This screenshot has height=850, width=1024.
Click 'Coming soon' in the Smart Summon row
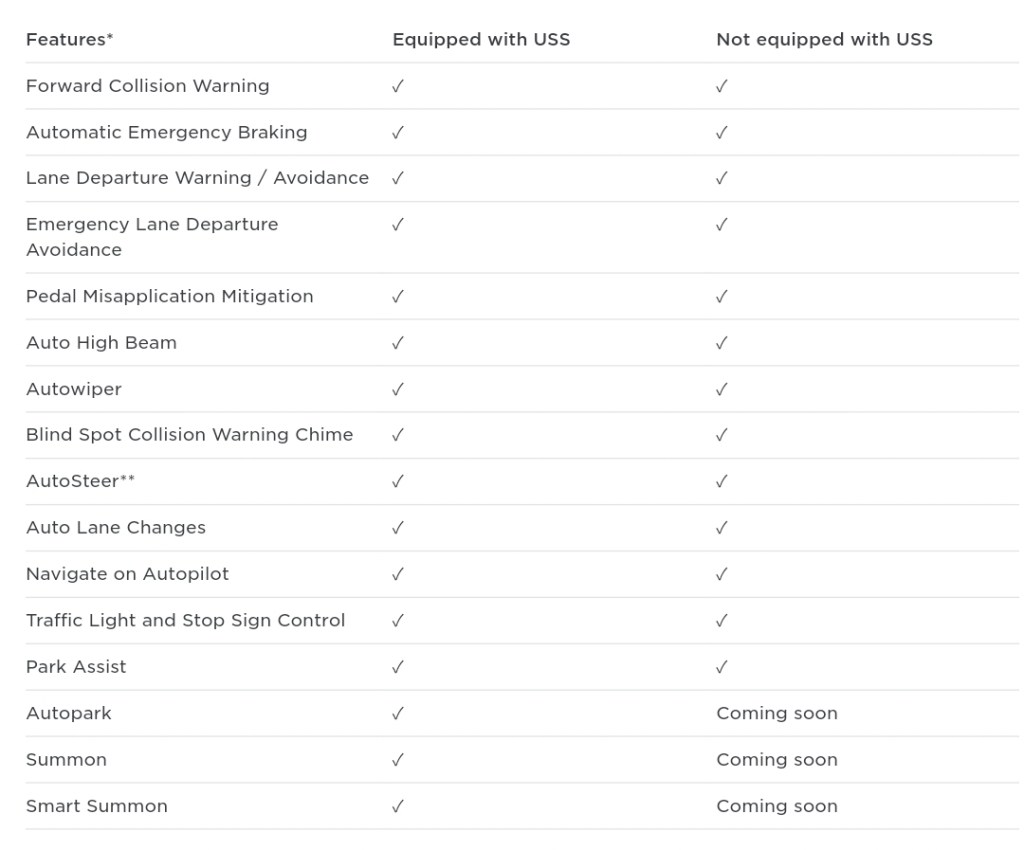coord(776,806)
